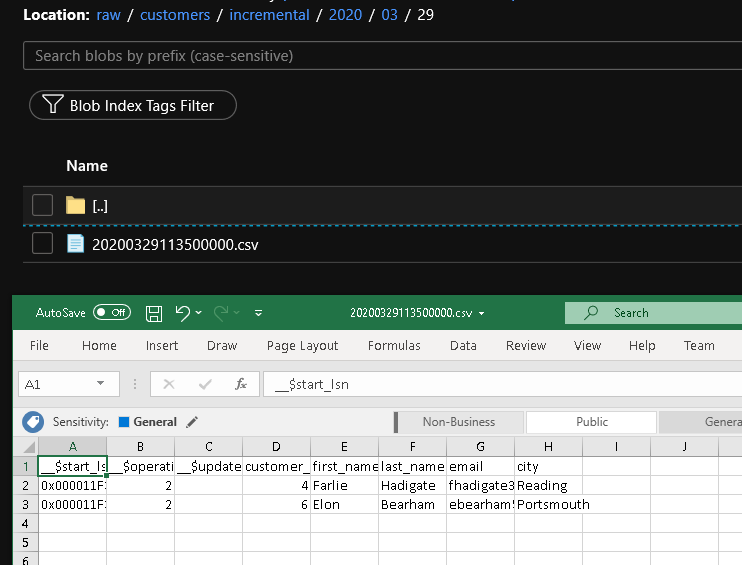Click the Insert Function fx icon
Viewport: 742px width, 565px height.
[240, 384]
